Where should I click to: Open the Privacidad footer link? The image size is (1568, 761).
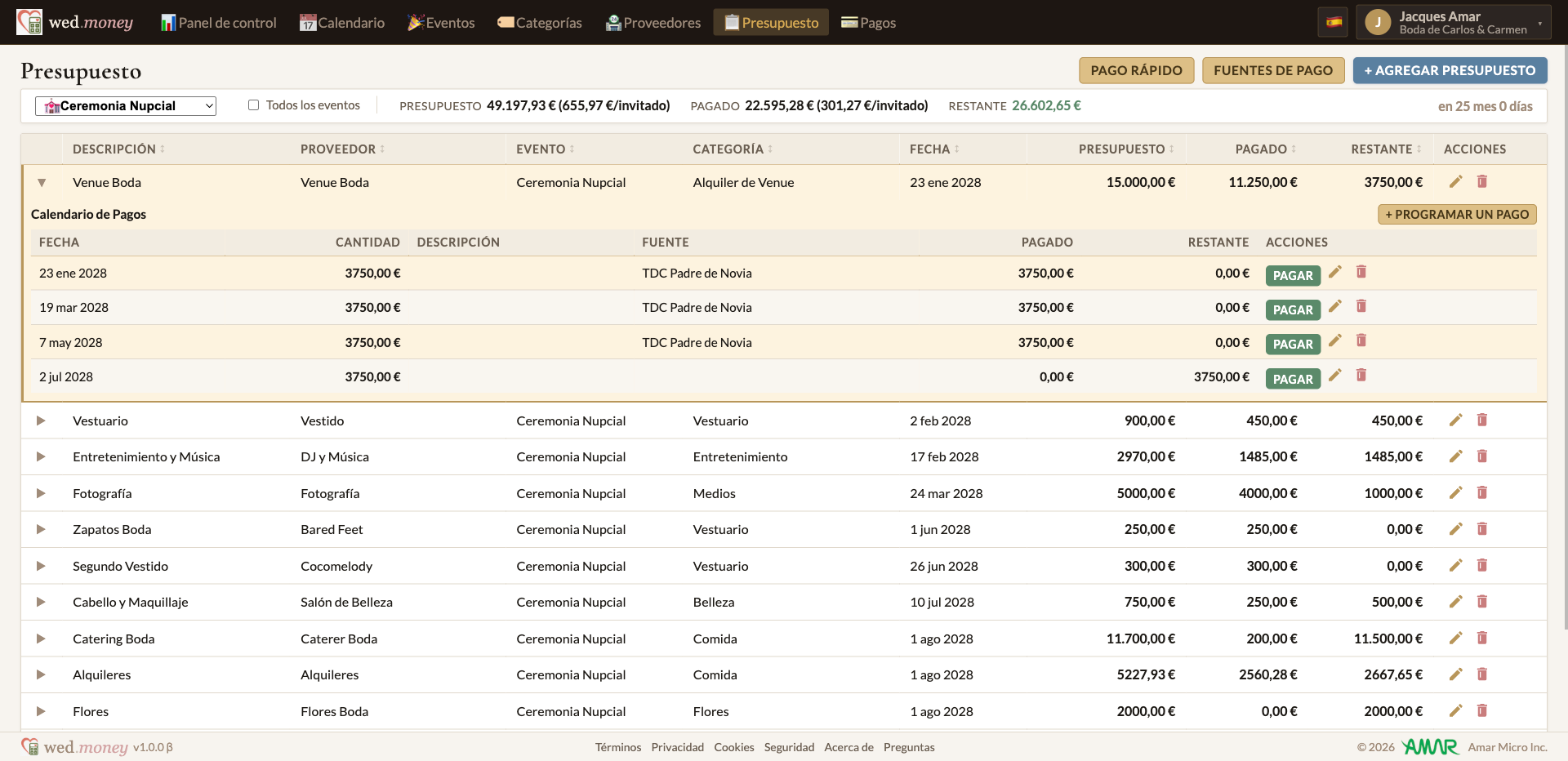tap(677, 747)
